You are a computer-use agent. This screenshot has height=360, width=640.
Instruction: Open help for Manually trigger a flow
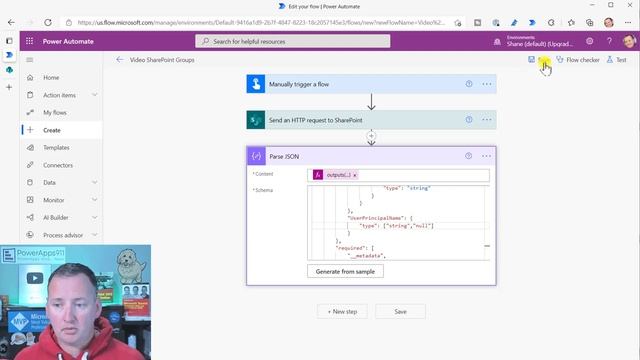(x=469, y=84)
